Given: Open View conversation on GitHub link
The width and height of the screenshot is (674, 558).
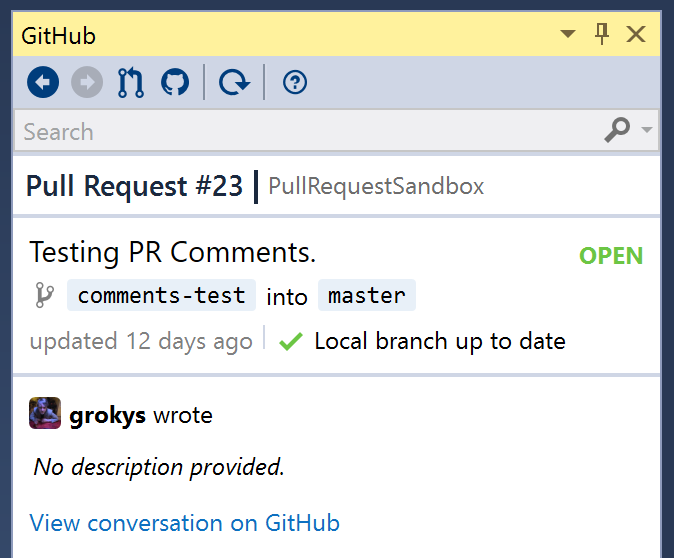Looking at the screenshot, I should coord(184,523).
